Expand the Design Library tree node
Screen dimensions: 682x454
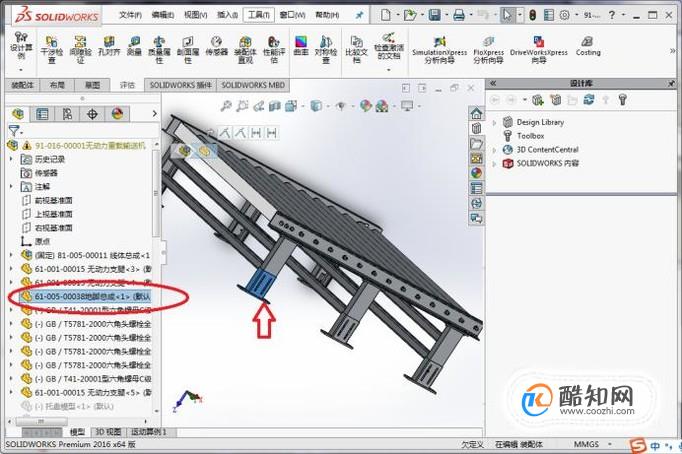point(494,123)
